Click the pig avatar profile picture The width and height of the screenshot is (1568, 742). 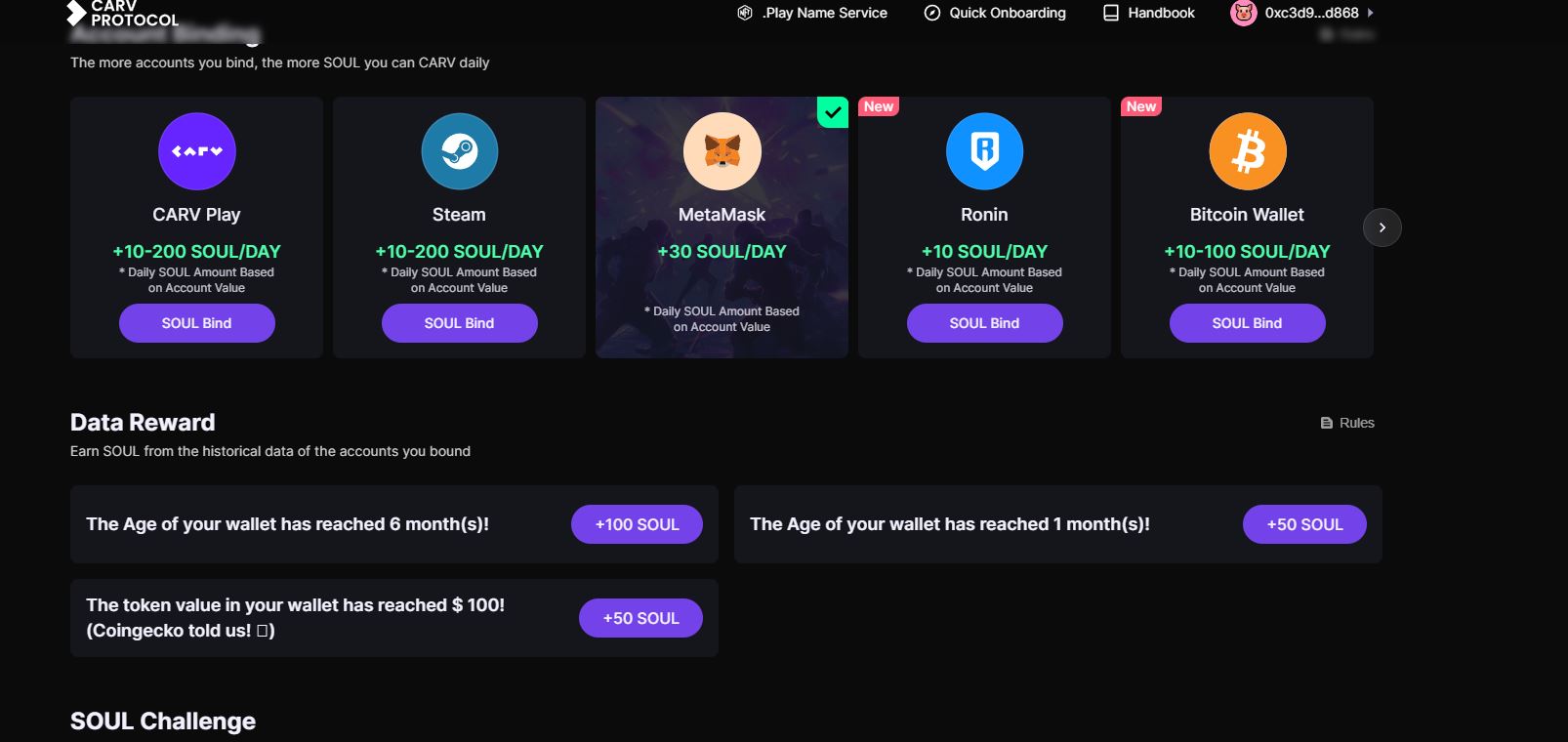coord(1243,13)
